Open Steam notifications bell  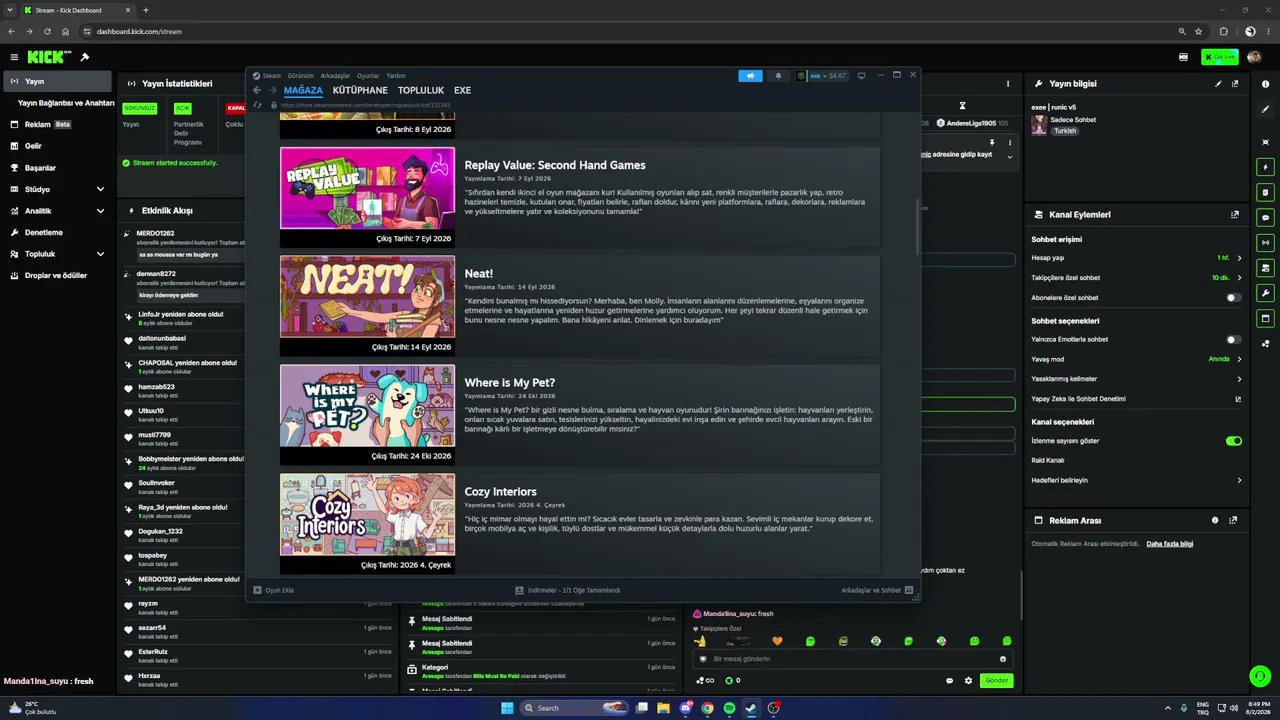778,76
